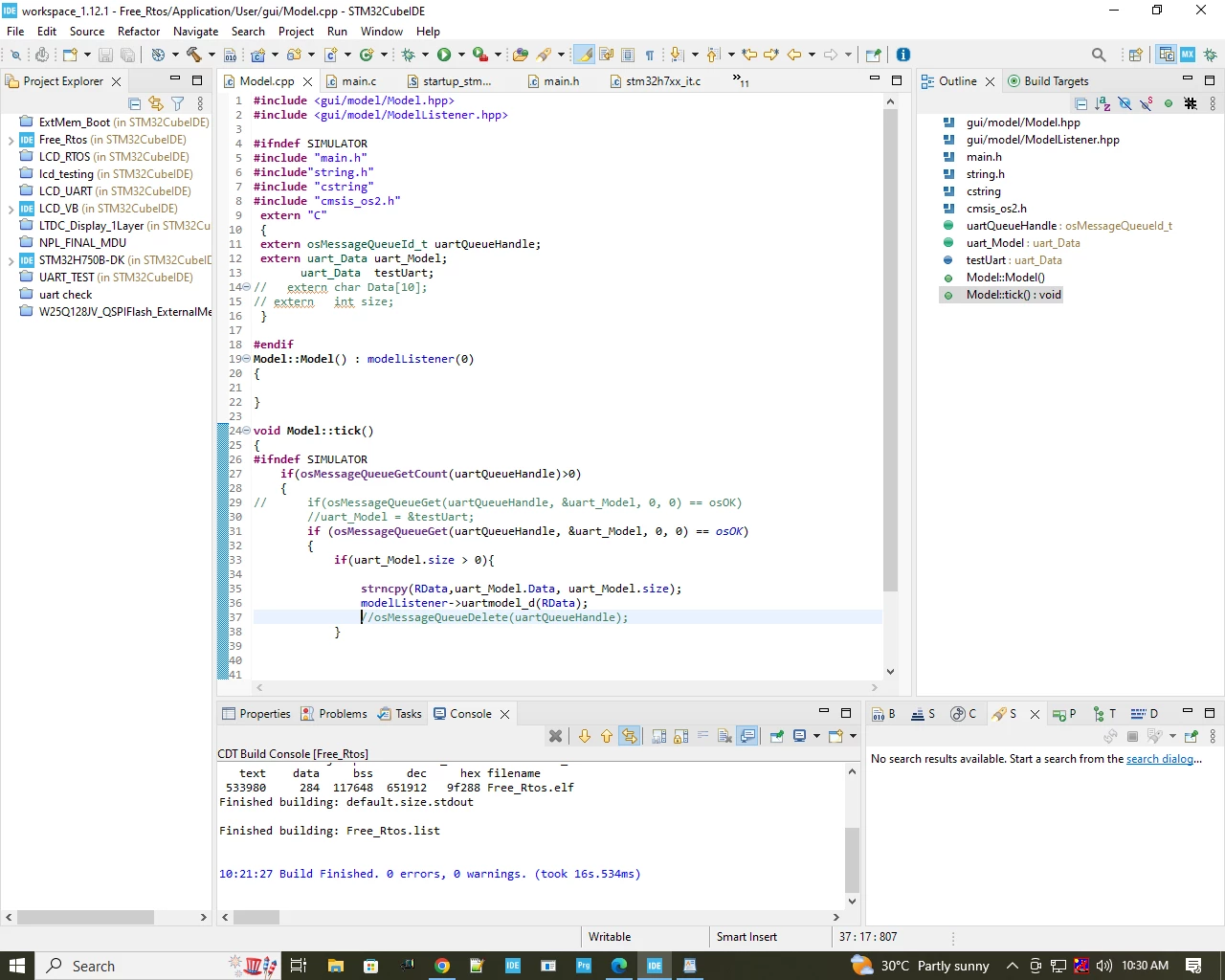Switch to the Debug perspective icon
The height and width of the screenshot is (980, 1225).
1210,55
